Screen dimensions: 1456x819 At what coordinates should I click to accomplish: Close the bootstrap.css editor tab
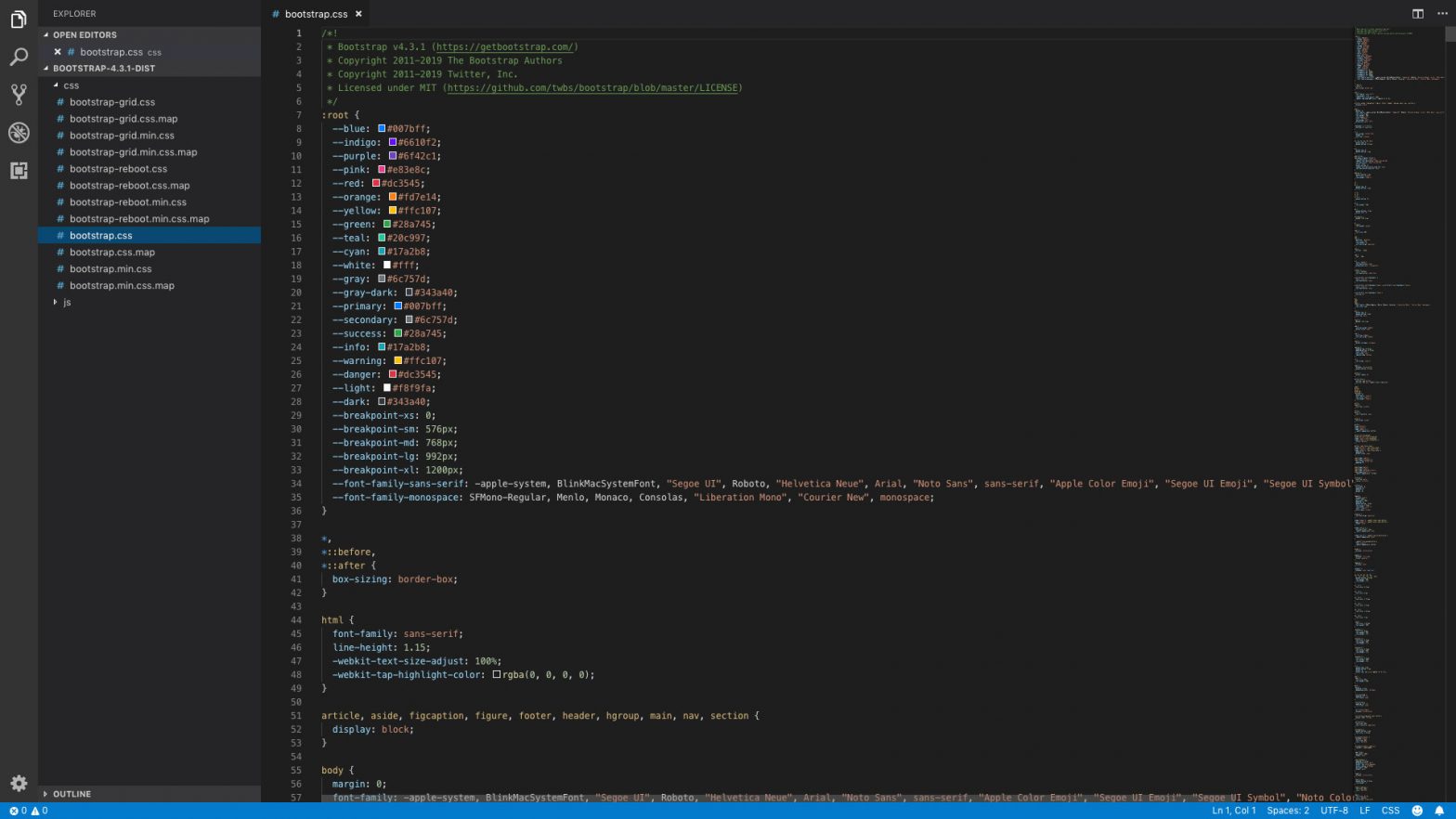tap(358, 14)
